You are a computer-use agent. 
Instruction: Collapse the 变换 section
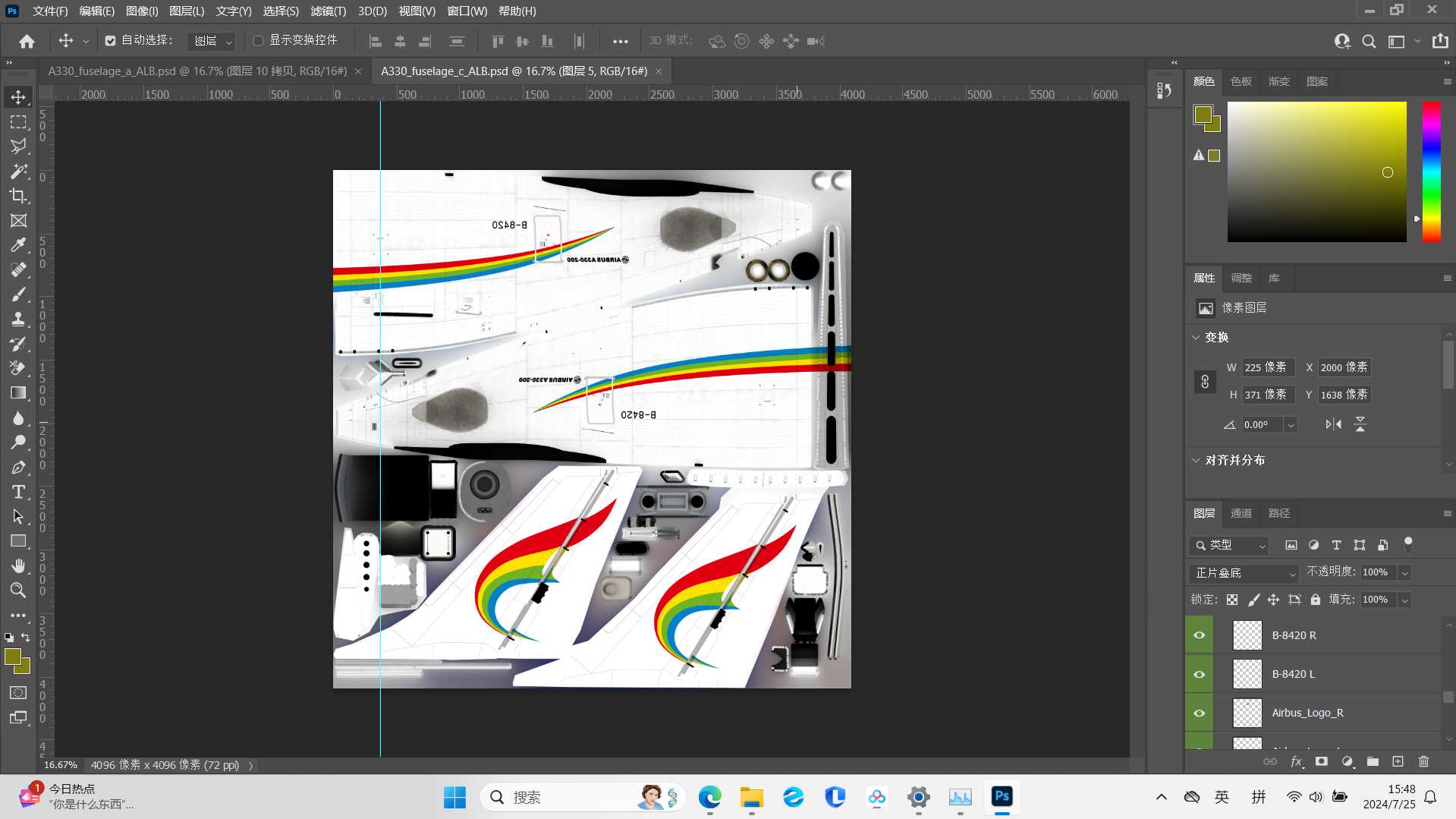click(x=1197, y=337)
